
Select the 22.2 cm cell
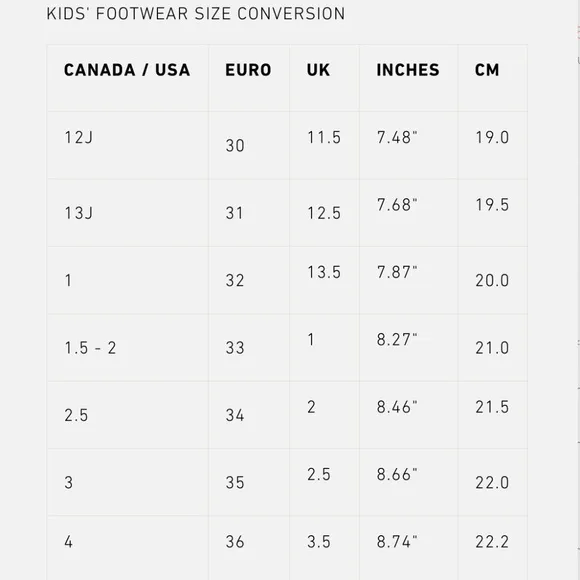492,542
